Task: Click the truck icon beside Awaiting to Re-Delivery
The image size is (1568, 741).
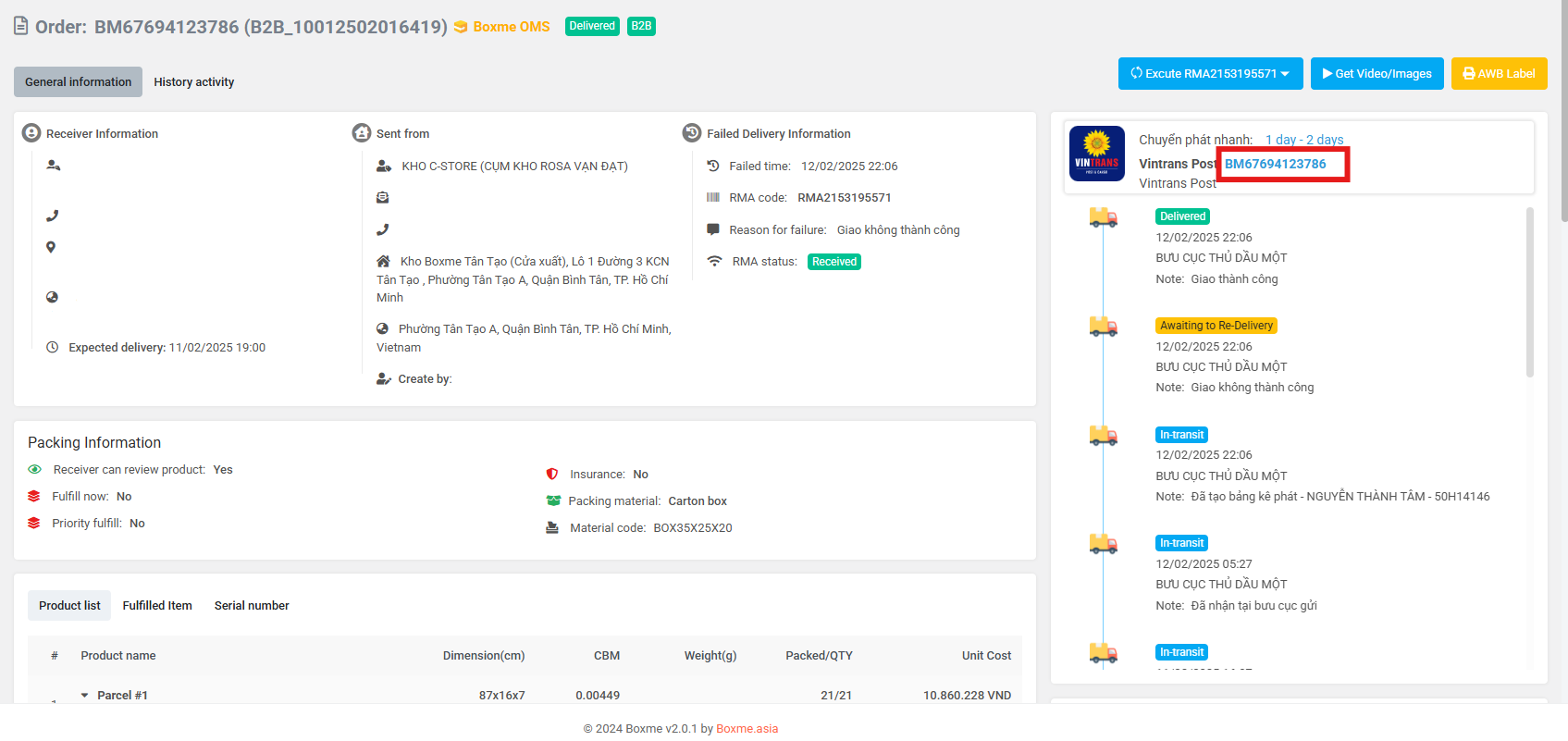Action: click(x=1103, y=326)
